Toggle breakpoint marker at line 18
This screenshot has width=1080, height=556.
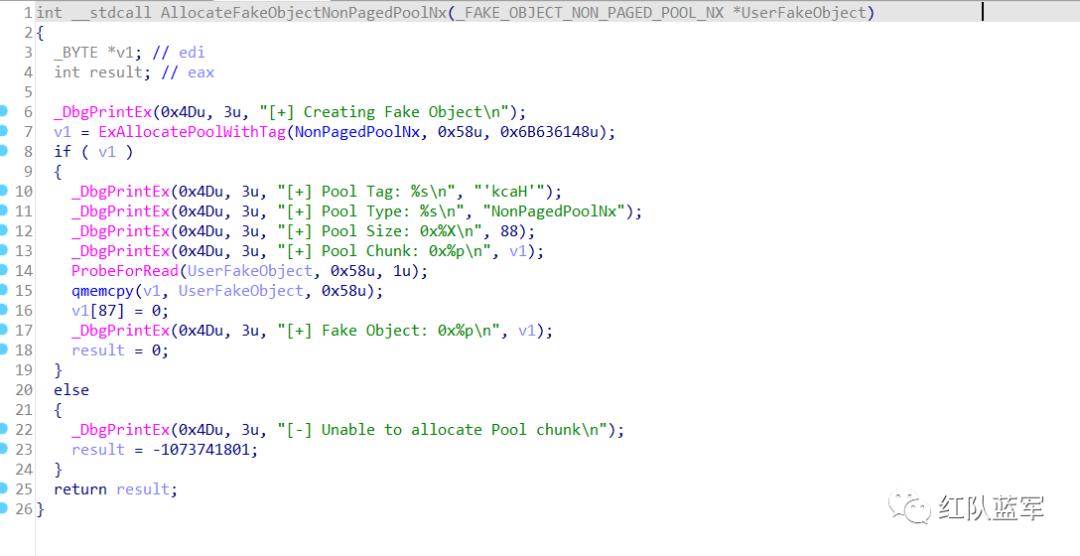coord(4,350)
